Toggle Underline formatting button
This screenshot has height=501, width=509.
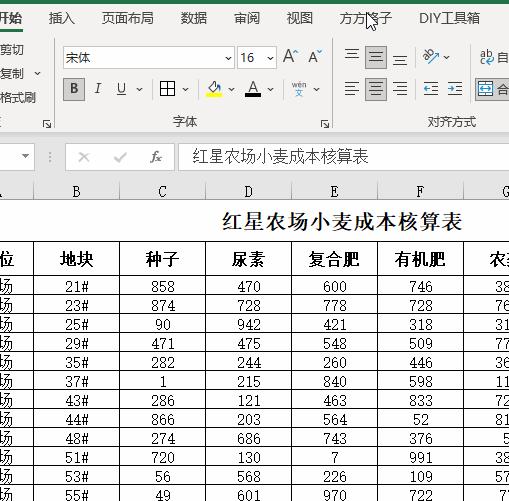(x=122, y=89)
